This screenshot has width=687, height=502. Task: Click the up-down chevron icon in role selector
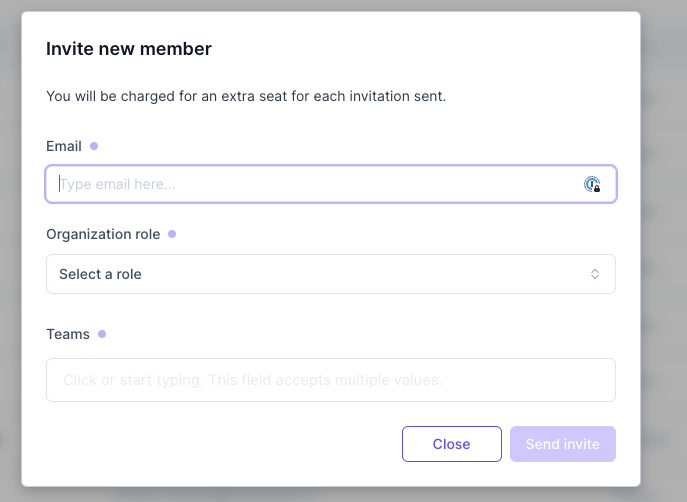[595, 274]
